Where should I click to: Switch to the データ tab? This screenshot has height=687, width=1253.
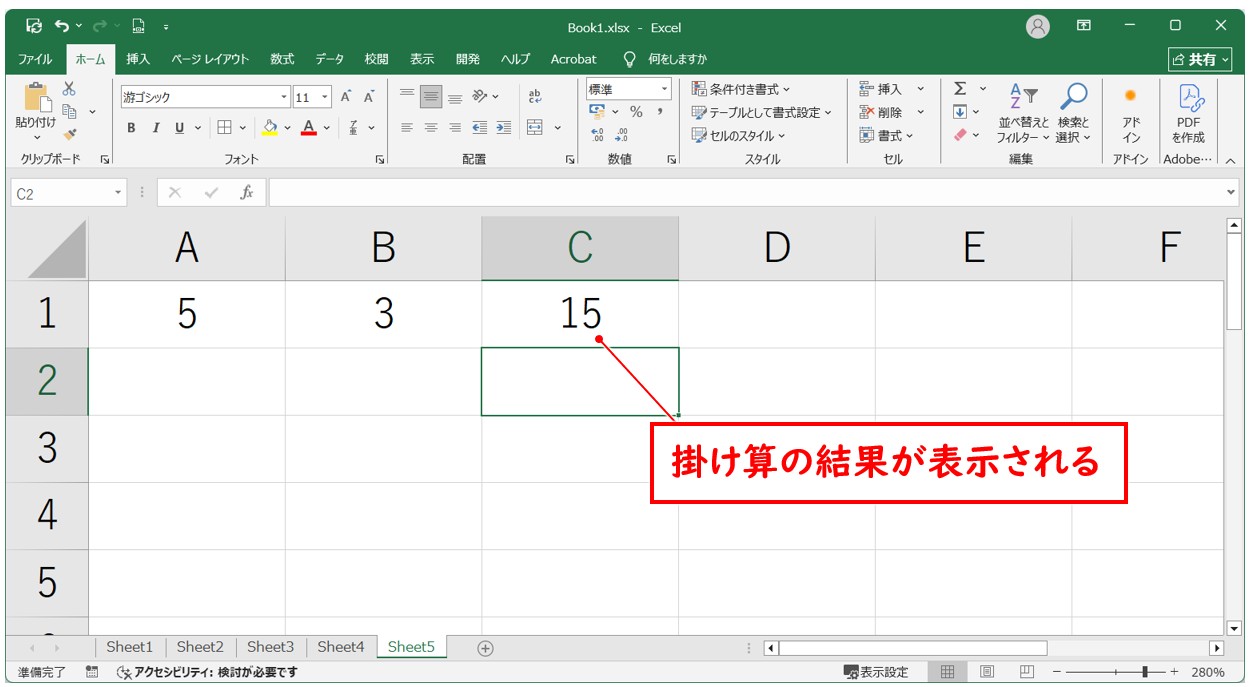click(330, 59)
